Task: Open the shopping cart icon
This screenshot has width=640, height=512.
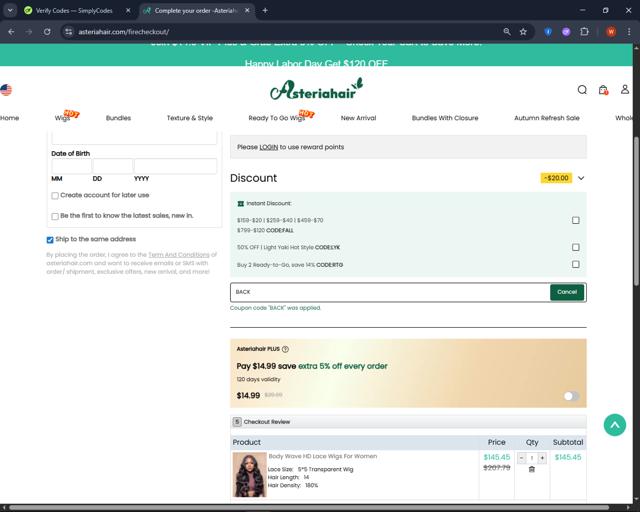Action: 603,90
